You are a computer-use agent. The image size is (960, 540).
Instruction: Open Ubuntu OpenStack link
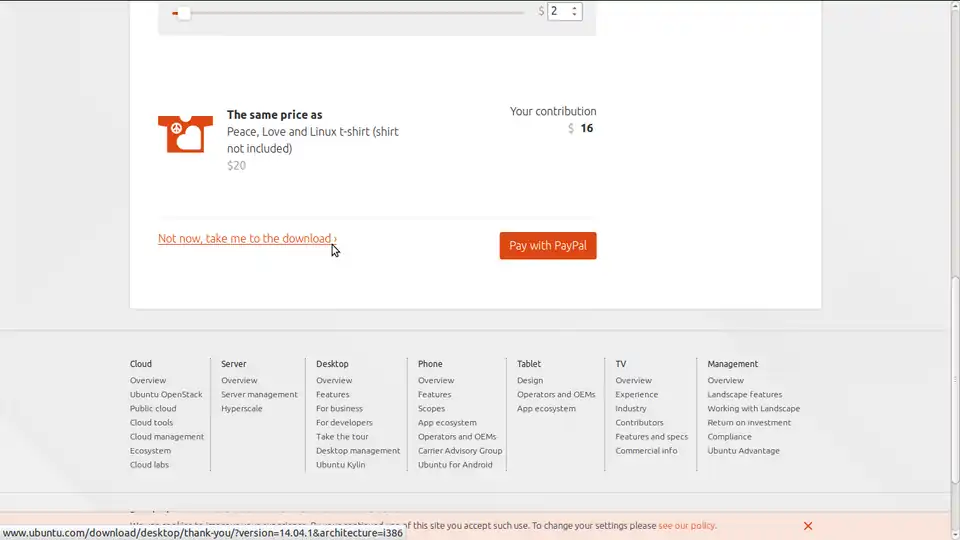(x=166, y=394)
